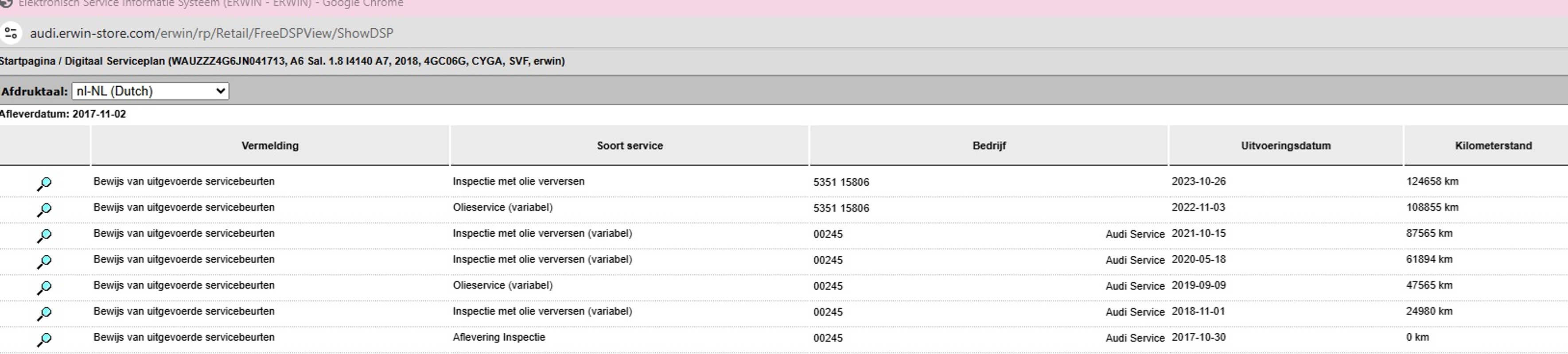Click the Afleverdatum 2017-11-02 text

[x=63, y=114]
